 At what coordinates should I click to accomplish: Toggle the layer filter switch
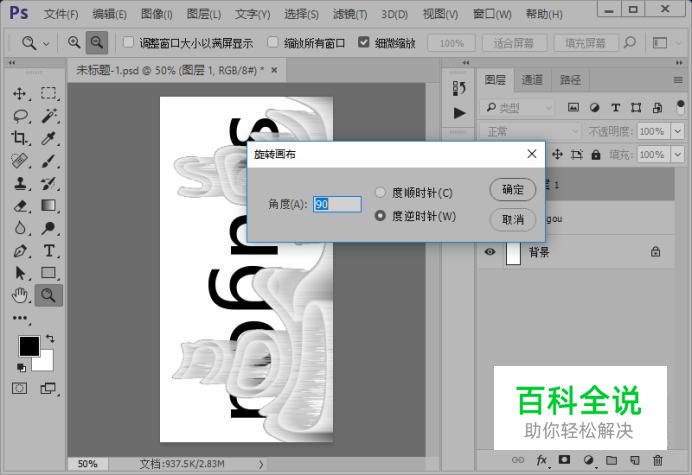680,107
